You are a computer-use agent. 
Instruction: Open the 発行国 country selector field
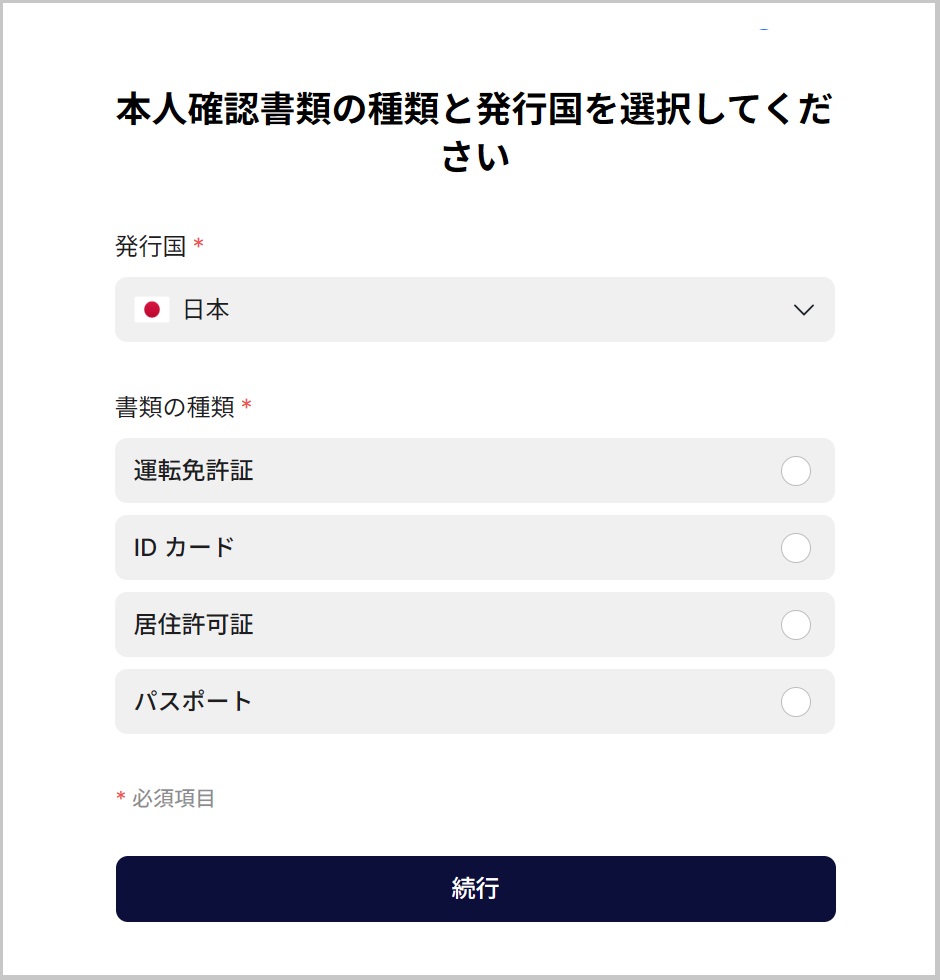click(x=475, y=310)
